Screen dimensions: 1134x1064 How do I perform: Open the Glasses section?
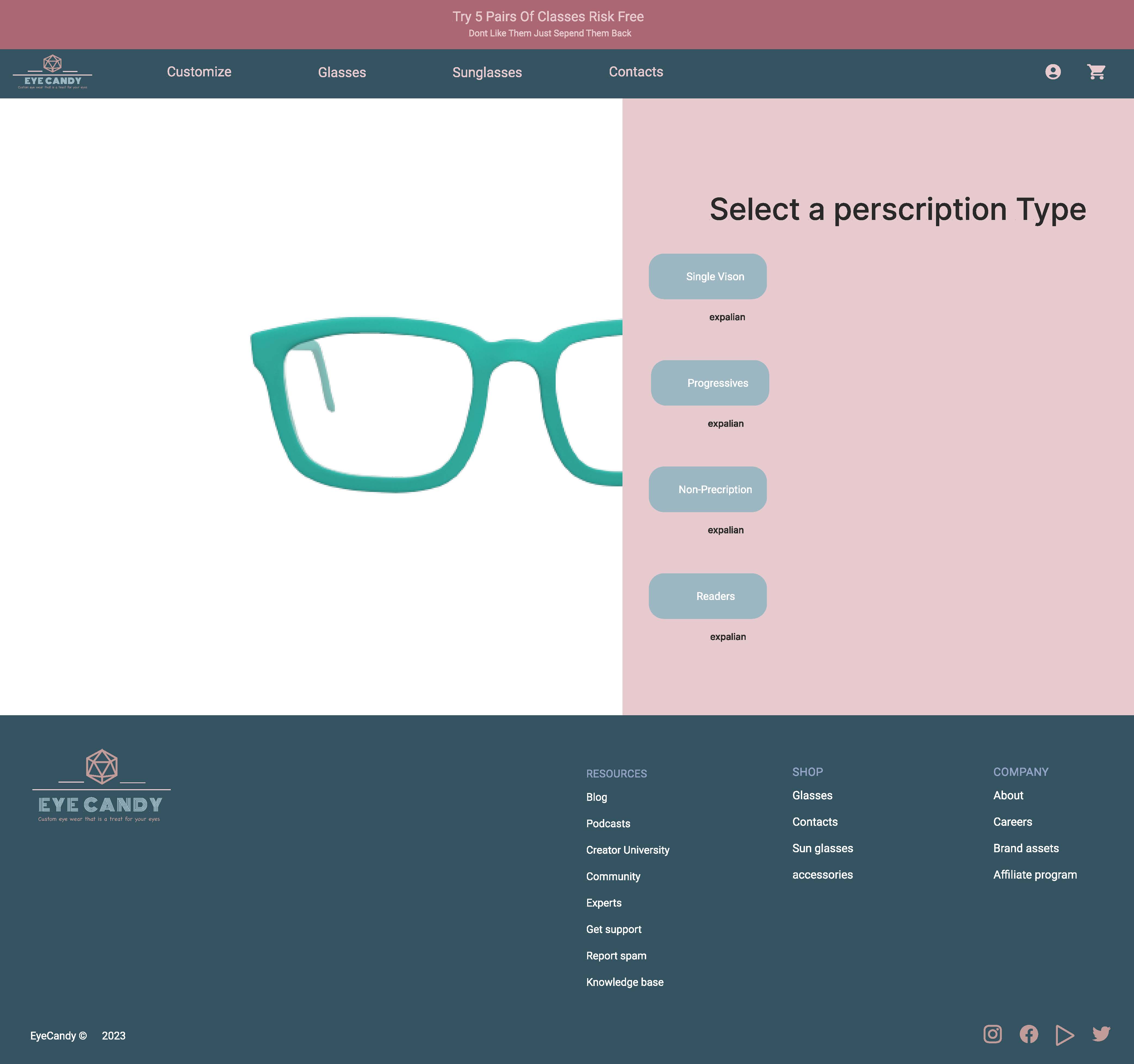342,72
